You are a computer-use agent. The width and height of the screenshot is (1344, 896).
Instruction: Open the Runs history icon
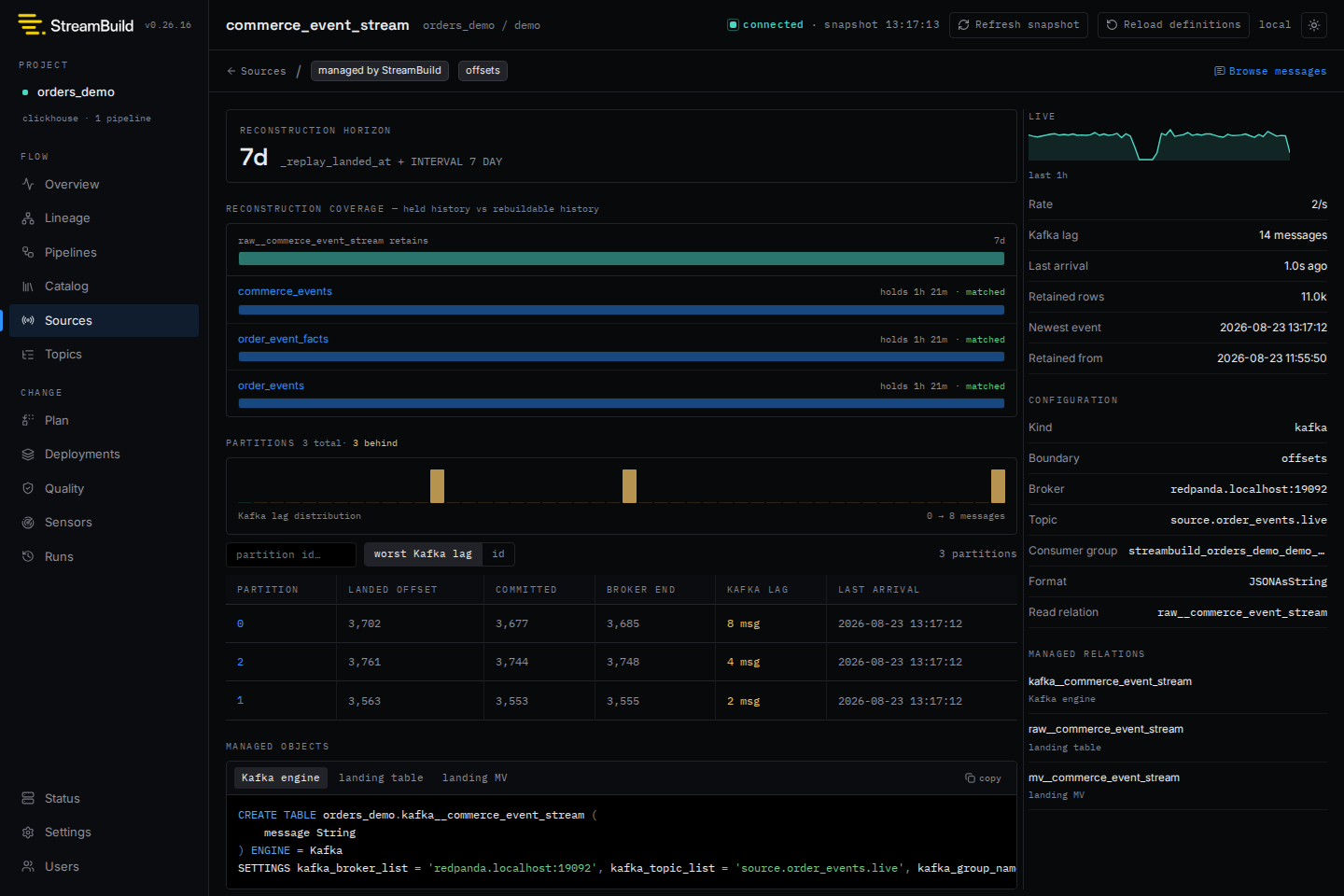click(x=28, y=556)
